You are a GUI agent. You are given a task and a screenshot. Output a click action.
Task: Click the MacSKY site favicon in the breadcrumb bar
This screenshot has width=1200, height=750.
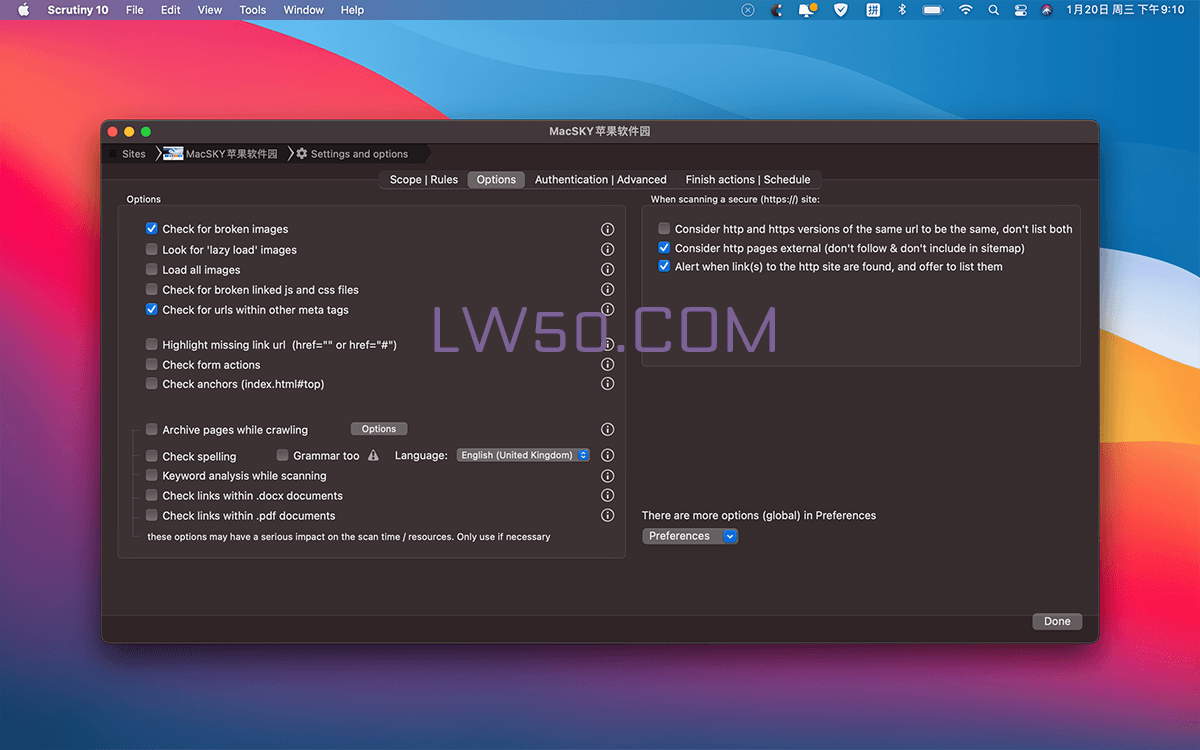point(171,153)
